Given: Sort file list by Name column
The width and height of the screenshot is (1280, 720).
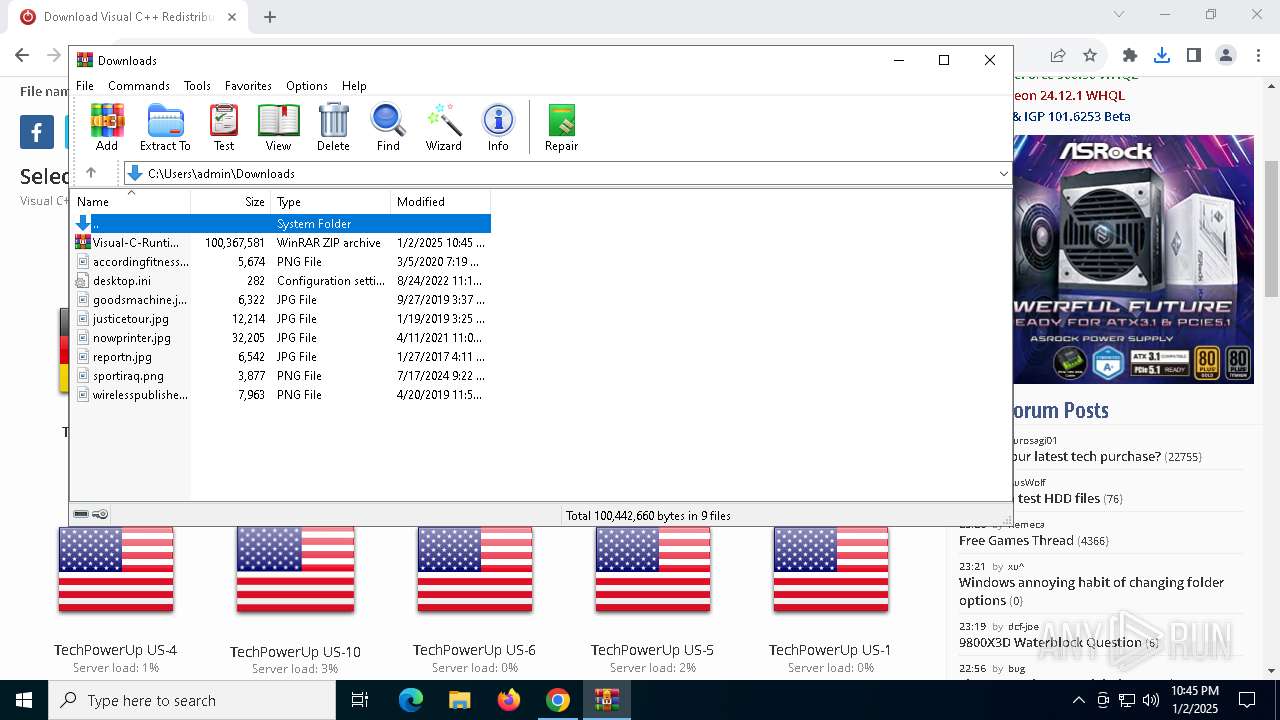Looking at the screenshot, I should [x=132, y=202].
